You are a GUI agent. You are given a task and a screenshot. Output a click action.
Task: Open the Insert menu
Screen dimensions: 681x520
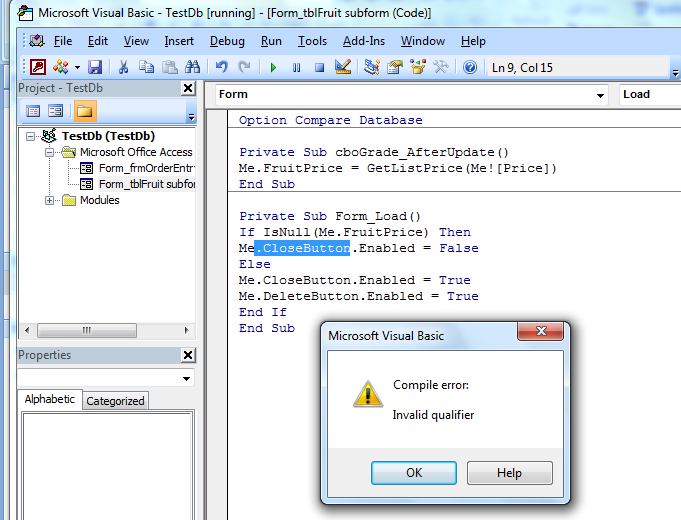coord(179,41)
